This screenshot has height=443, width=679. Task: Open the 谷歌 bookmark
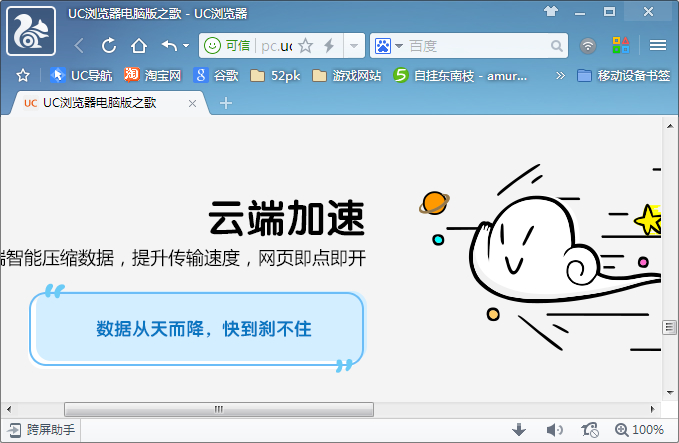point(216,76)
